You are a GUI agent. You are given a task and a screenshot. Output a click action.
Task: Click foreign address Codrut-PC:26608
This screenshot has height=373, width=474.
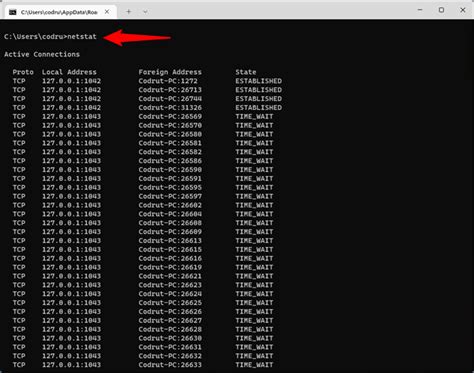click(170, 223)
